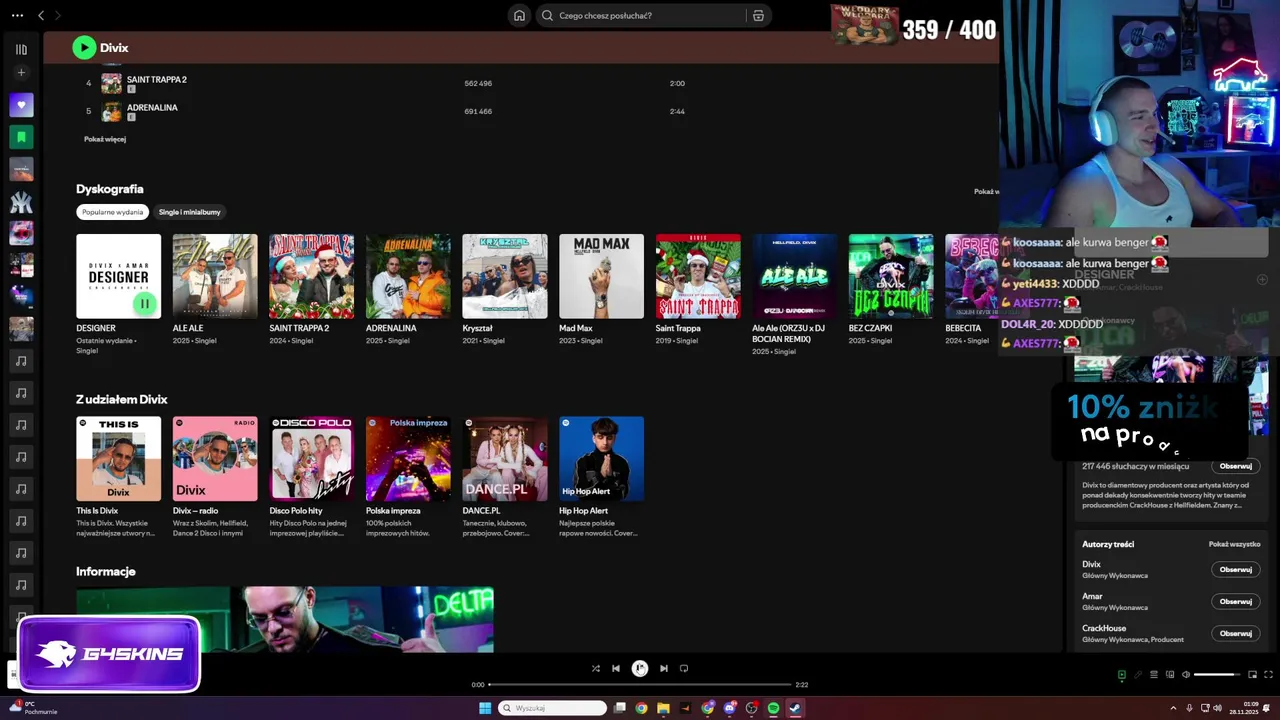Viewport: 1280px width, 720px height.
Task: Show hidden system tray icons
Action: [x=1174, y=708]
